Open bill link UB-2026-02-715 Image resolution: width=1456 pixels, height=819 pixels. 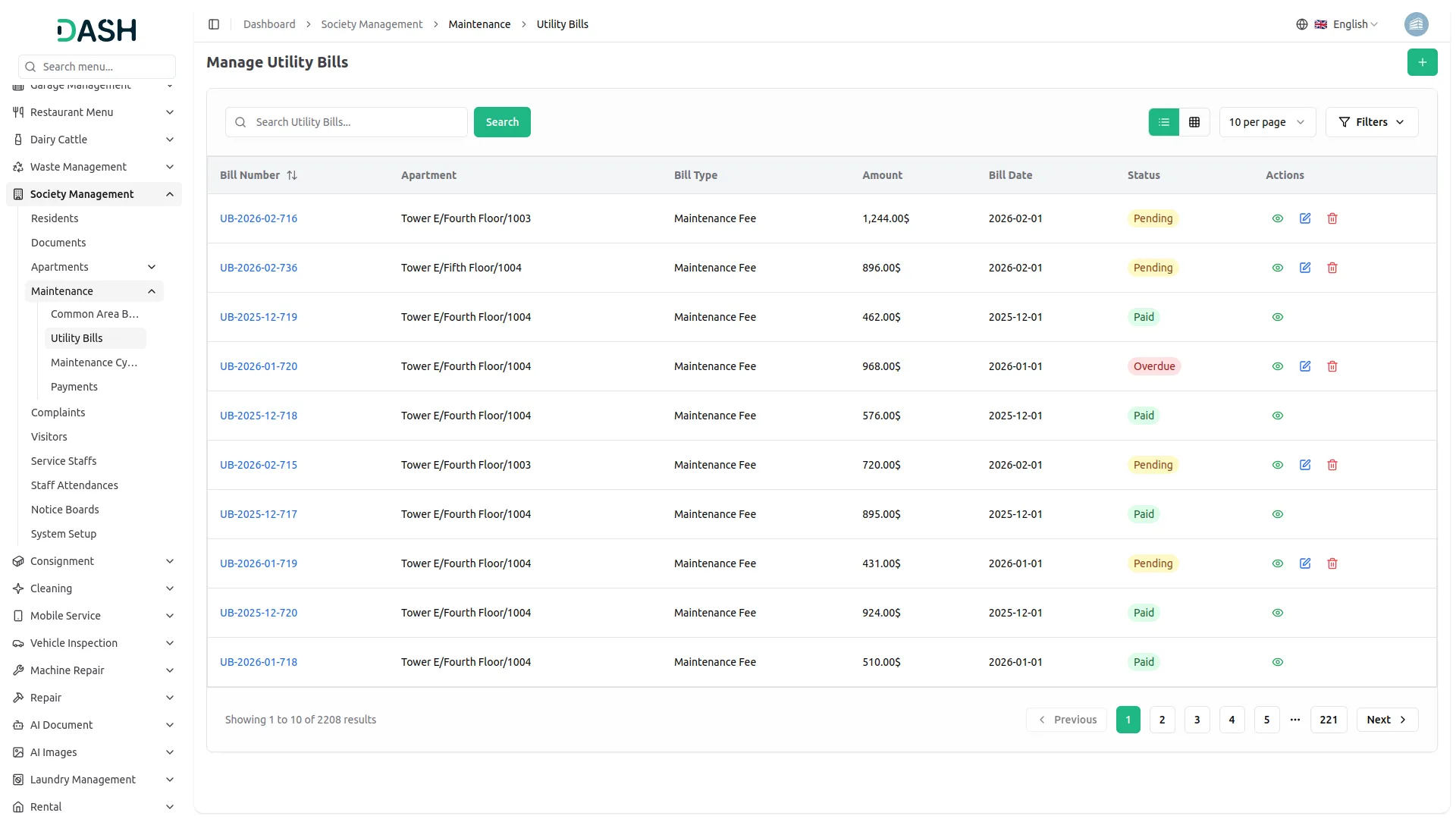[x=259, y=465]
